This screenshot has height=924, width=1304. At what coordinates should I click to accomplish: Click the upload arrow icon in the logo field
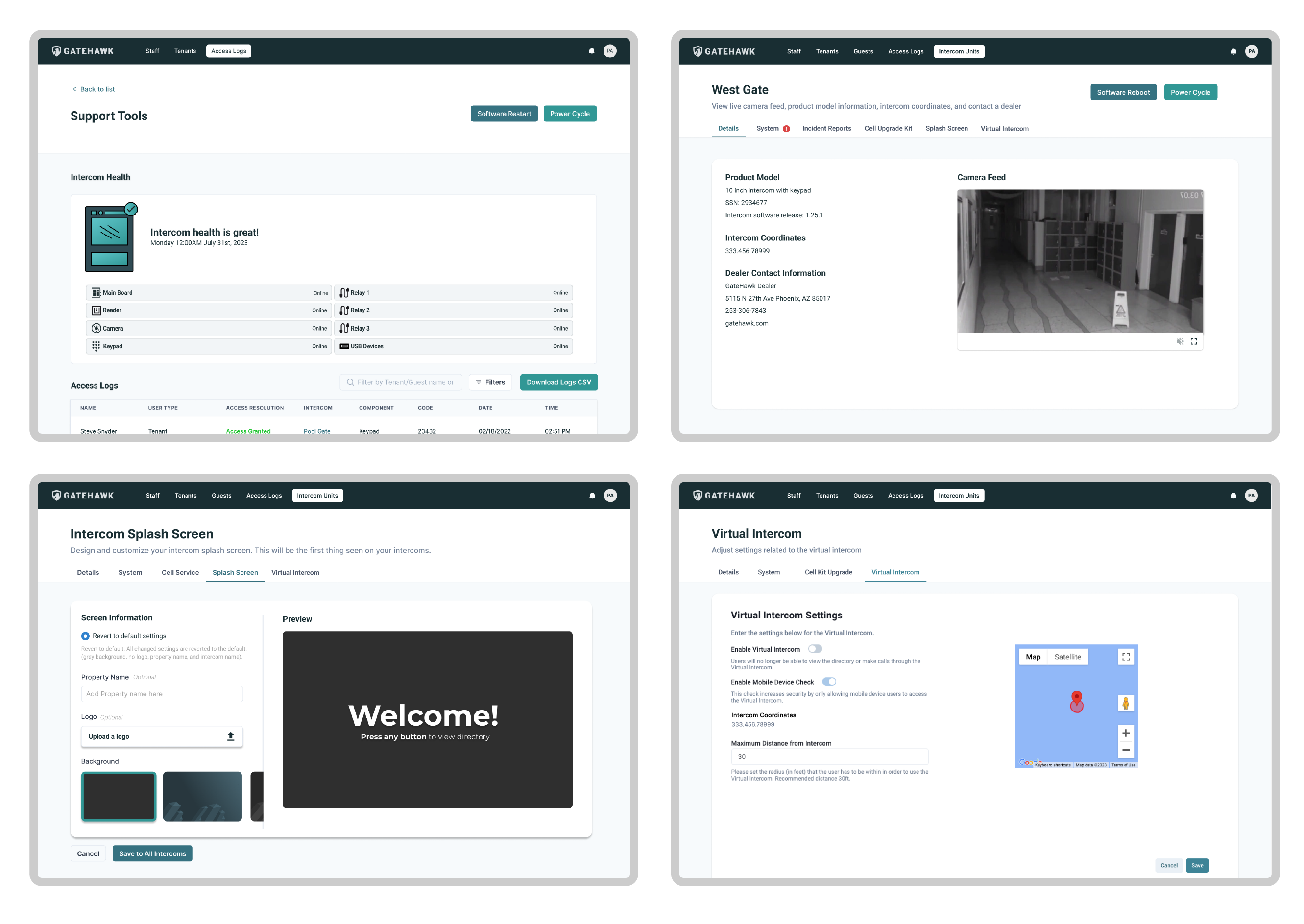point(231,736)
